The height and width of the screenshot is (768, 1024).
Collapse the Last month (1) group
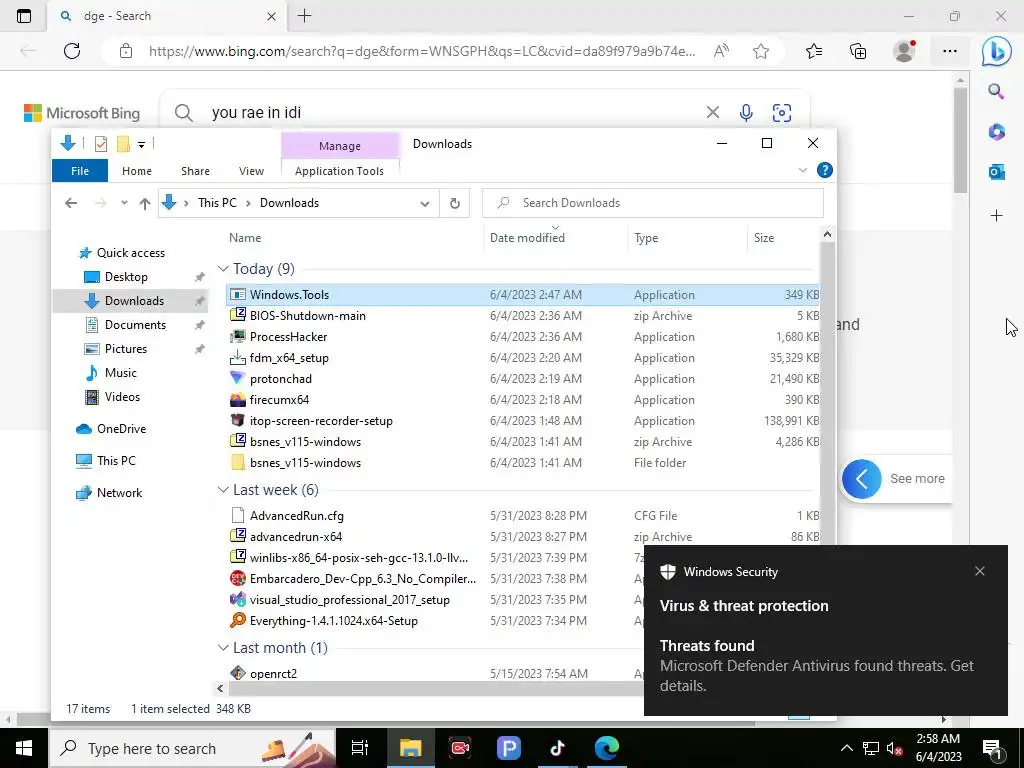point(223,648)
